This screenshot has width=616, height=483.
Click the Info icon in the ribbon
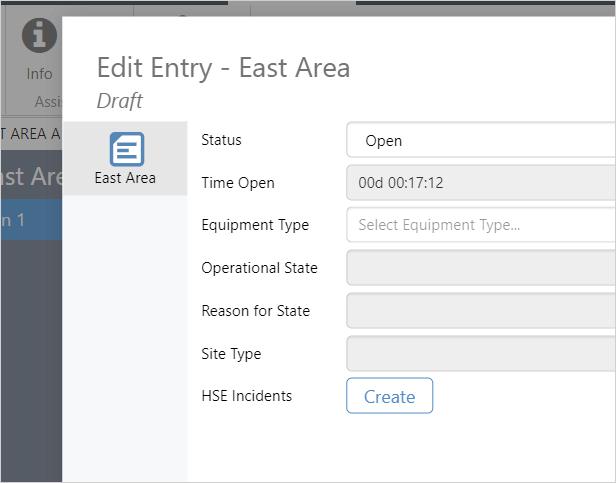click(x=39, y=37)
